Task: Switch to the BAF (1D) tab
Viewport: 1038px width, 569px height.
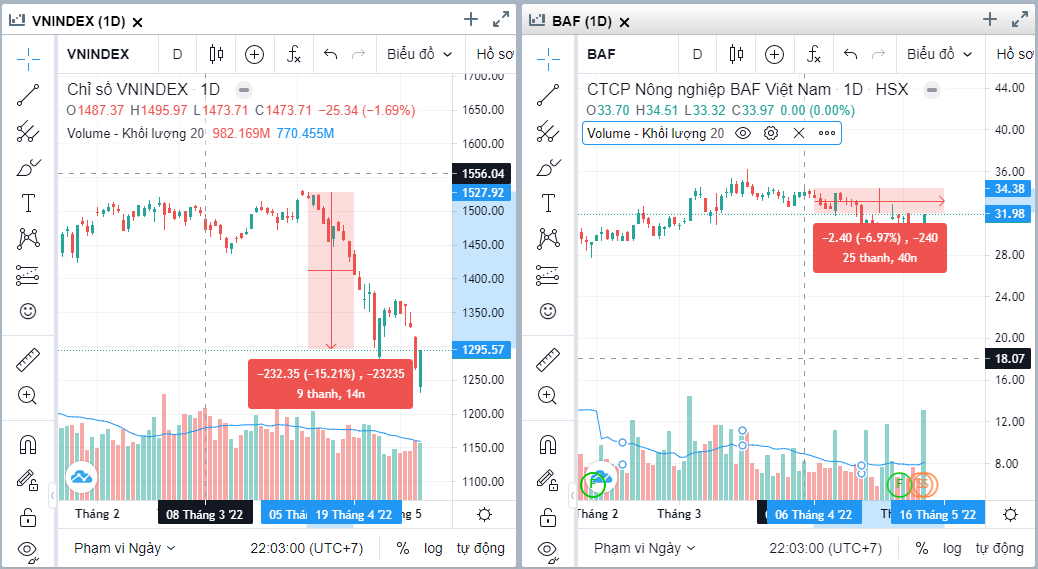Action: 585,21
